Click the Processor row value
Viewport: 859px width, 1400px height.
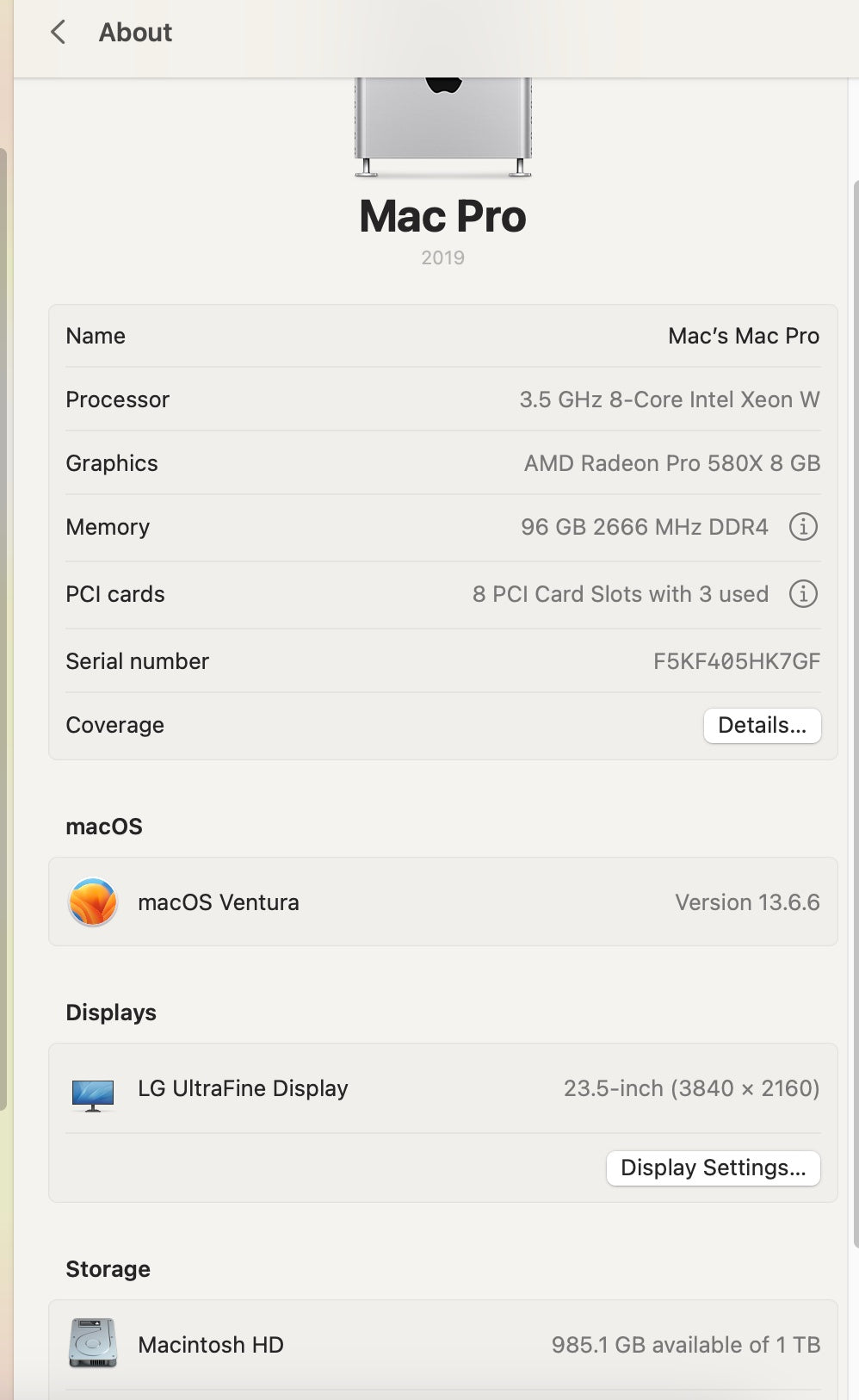click(x=669, y=400)
